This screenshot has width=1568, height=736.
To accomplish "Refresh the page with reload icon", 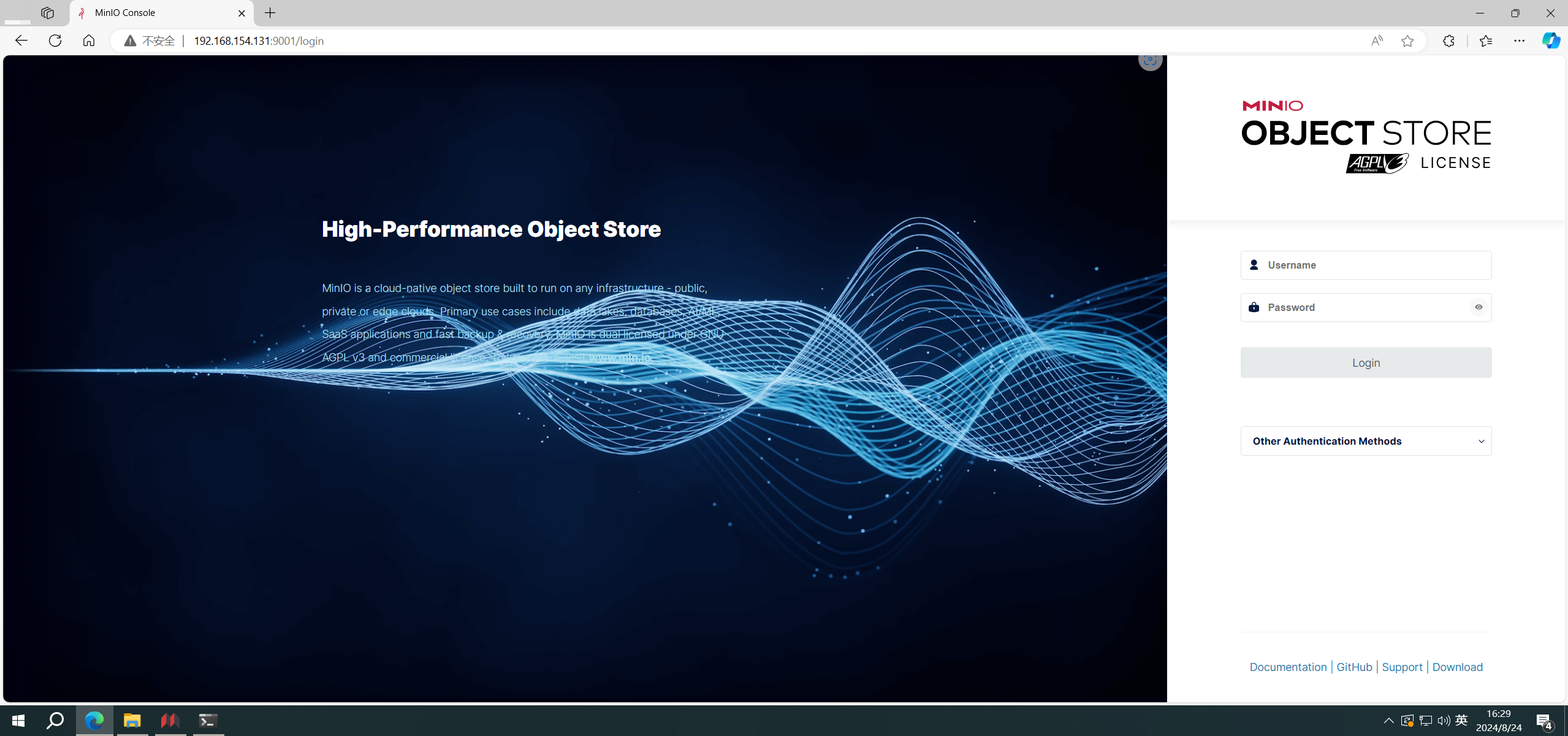I will (x=55, y=40).
